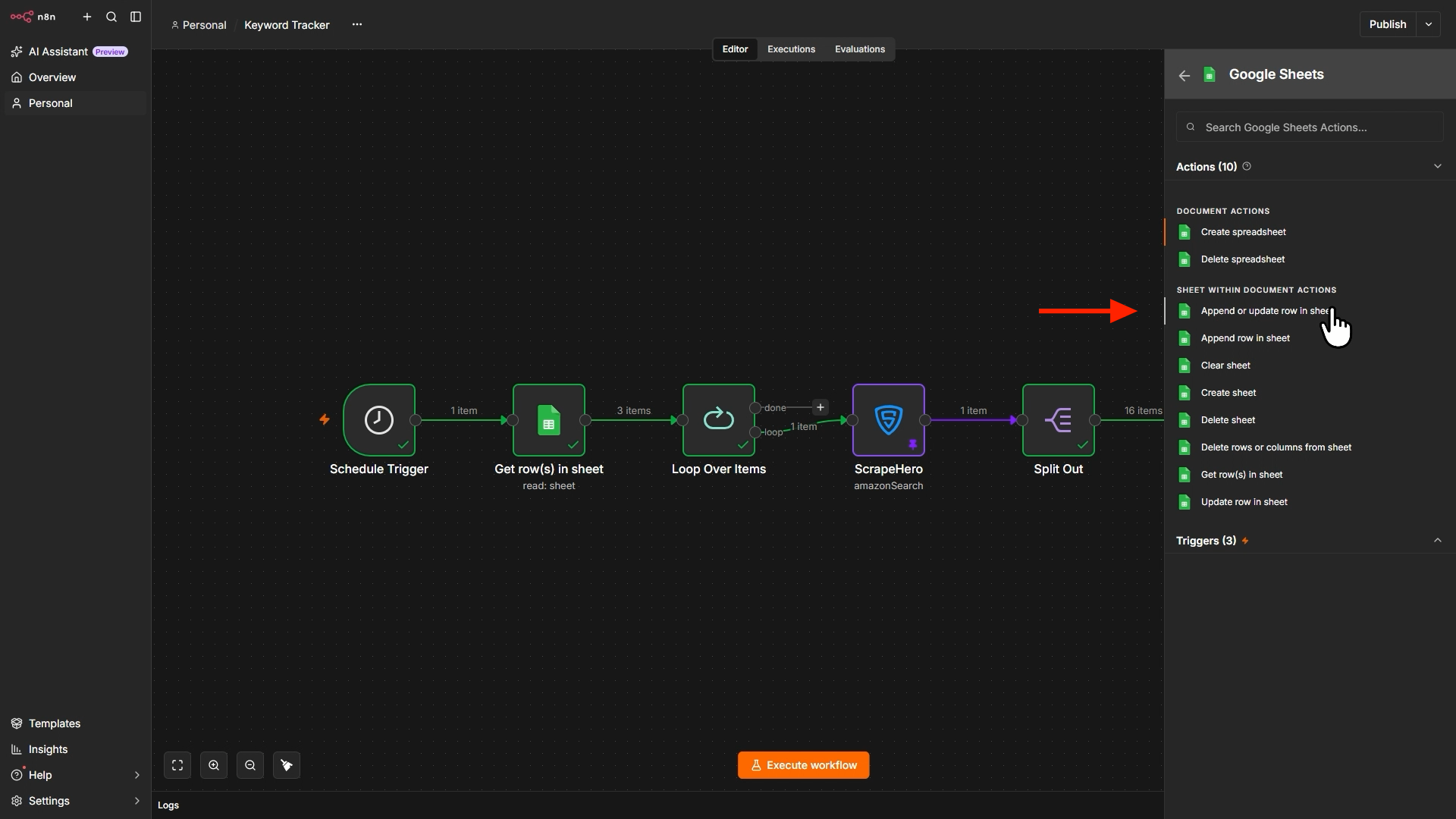The height and width of the screenshot is (819, 1456).
Task: Choose Update row in sheet action
Action: click(1310, 502)
